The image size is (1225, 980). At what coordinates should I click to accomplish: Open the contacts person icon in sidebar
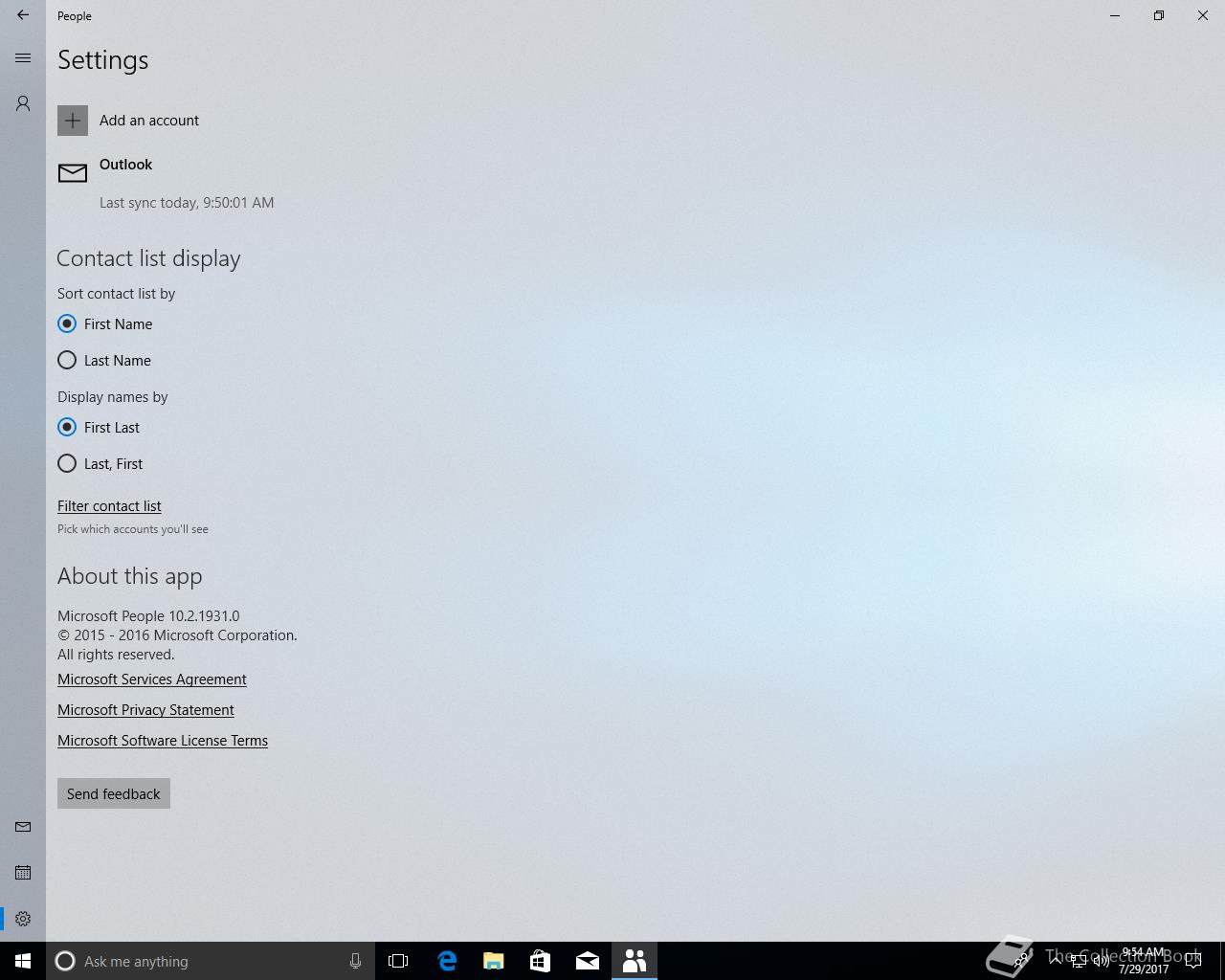coord(23,103)
